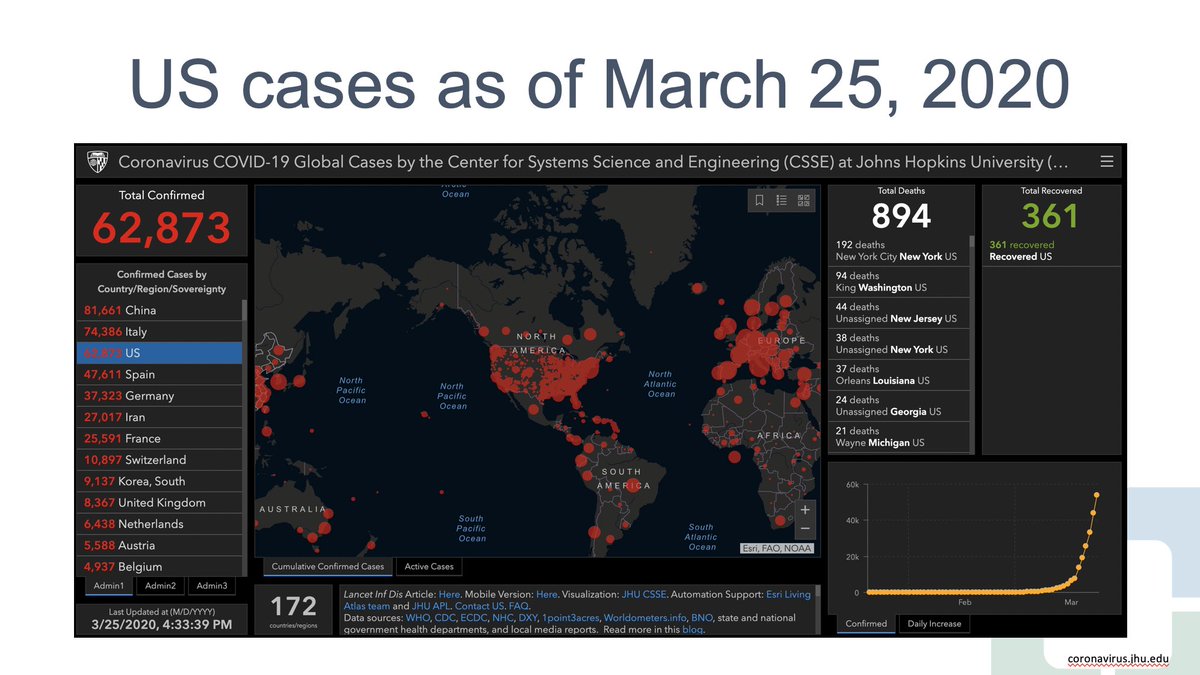Switch to Cumulative Confirmed Cases tab
The width and height of the screenshot is (1200, 675).
[328, 567]
